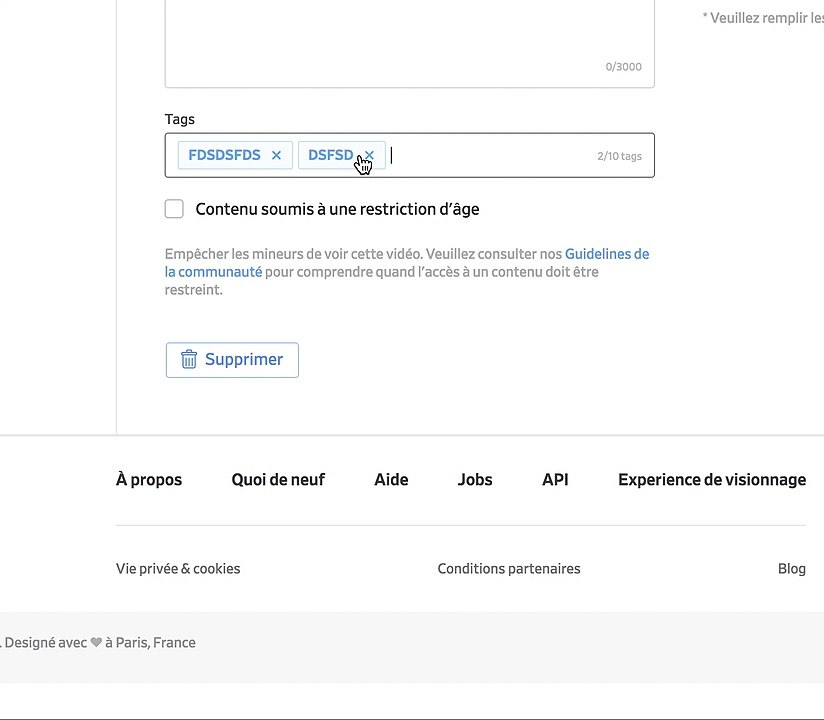Click the 0/3000 character counter

pyautogui.click(x=623, y=67)
